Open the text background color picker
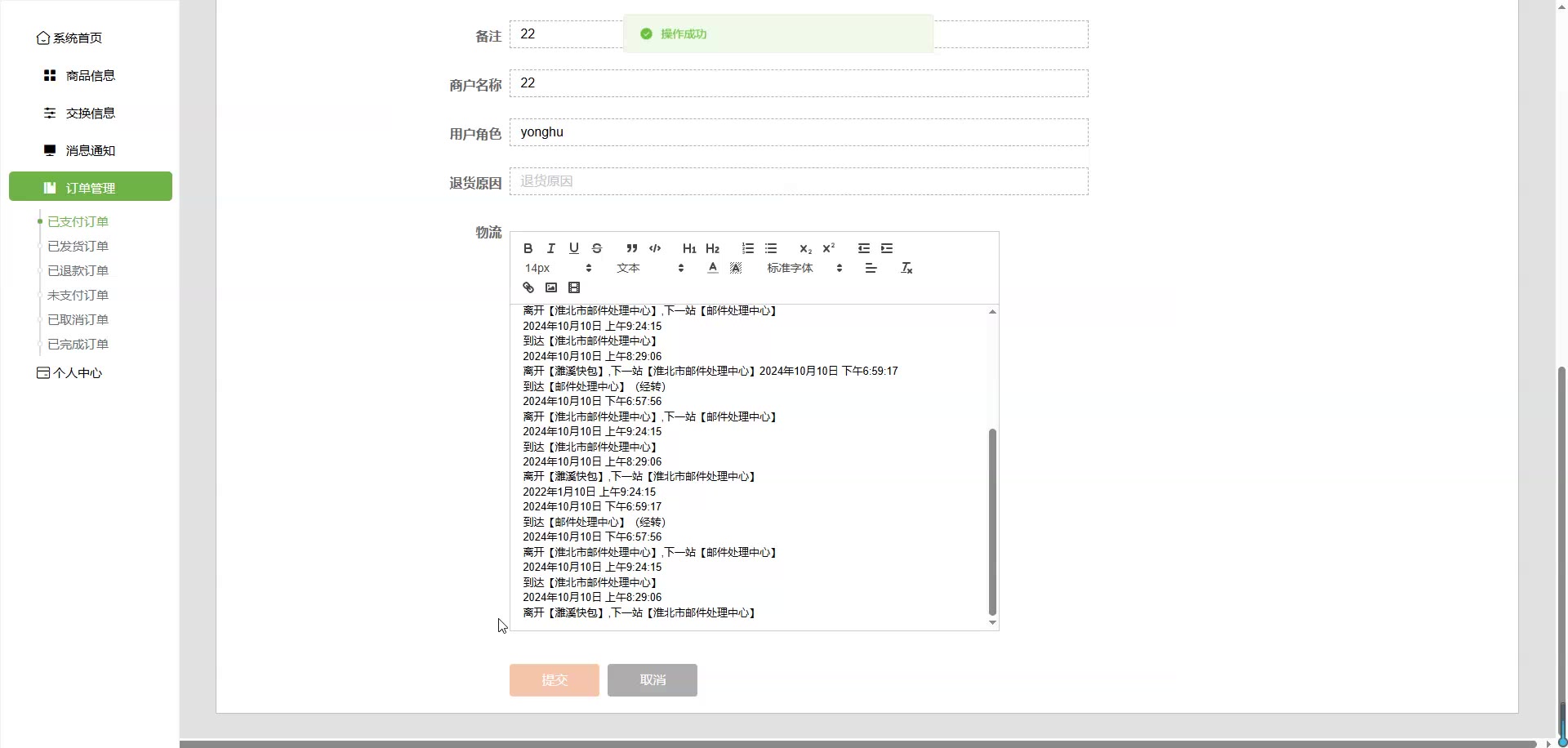1568x748 pixels. [x=736, y=268]
